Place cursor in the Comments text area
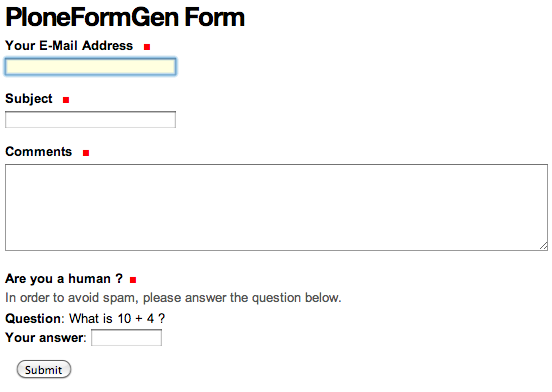The height and width of the screenshot is (392, 552). (x=276, y=207)
